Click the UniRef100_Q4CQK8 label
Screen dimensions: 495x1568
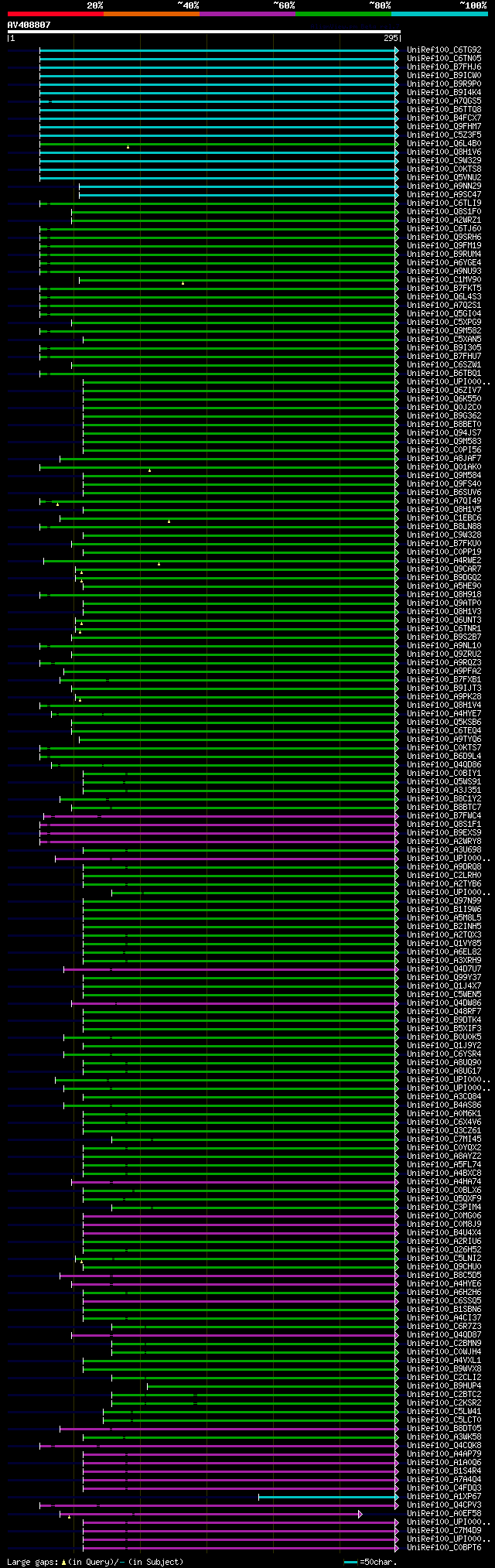444,1446
